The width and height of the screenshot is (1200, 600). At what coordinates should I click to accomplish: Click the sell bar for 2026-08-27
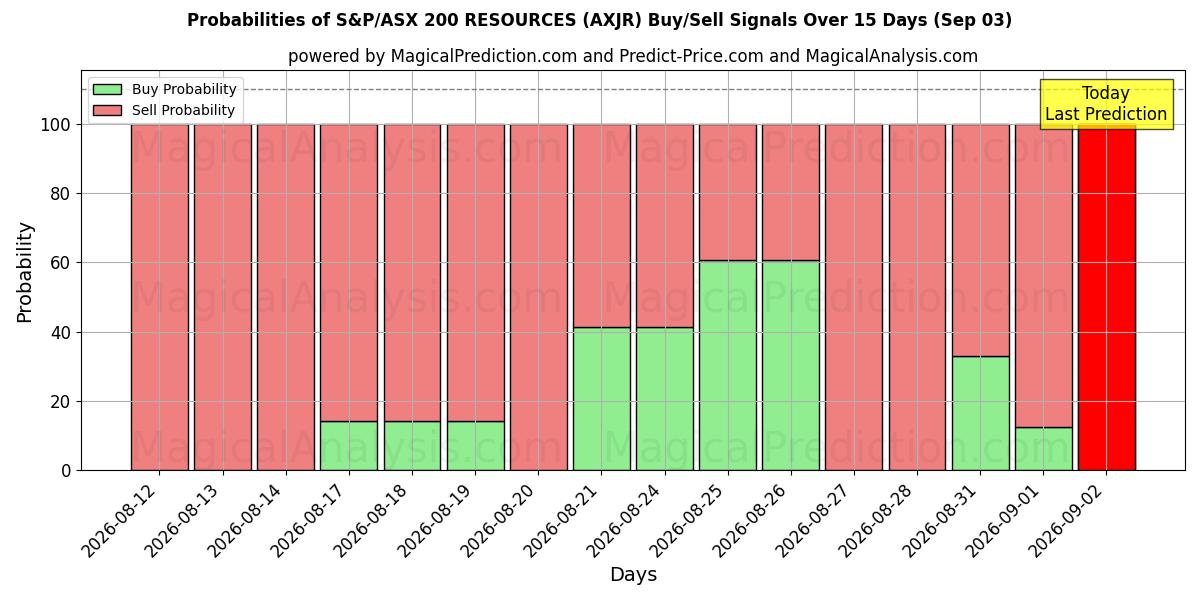[x=854, y=297]
